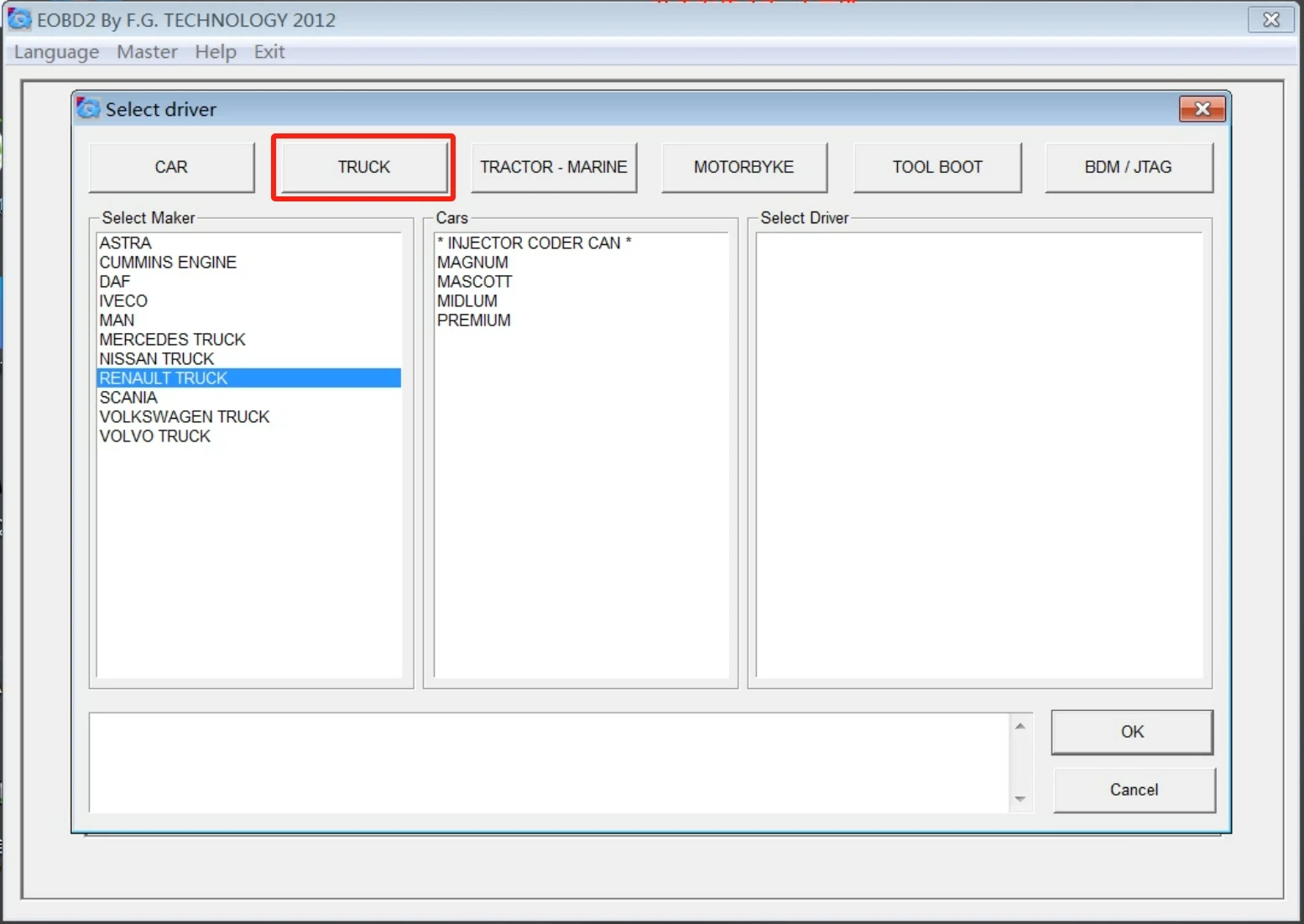Choose the TOOL BOOT category
Viewport: 1304px width, 924px height.
[x=937, y=167]
